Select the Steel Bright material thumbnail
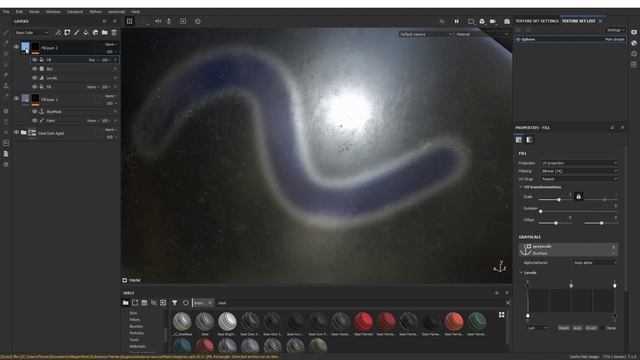The height and width of the screenshot is (360, 640). pos(227,322)
